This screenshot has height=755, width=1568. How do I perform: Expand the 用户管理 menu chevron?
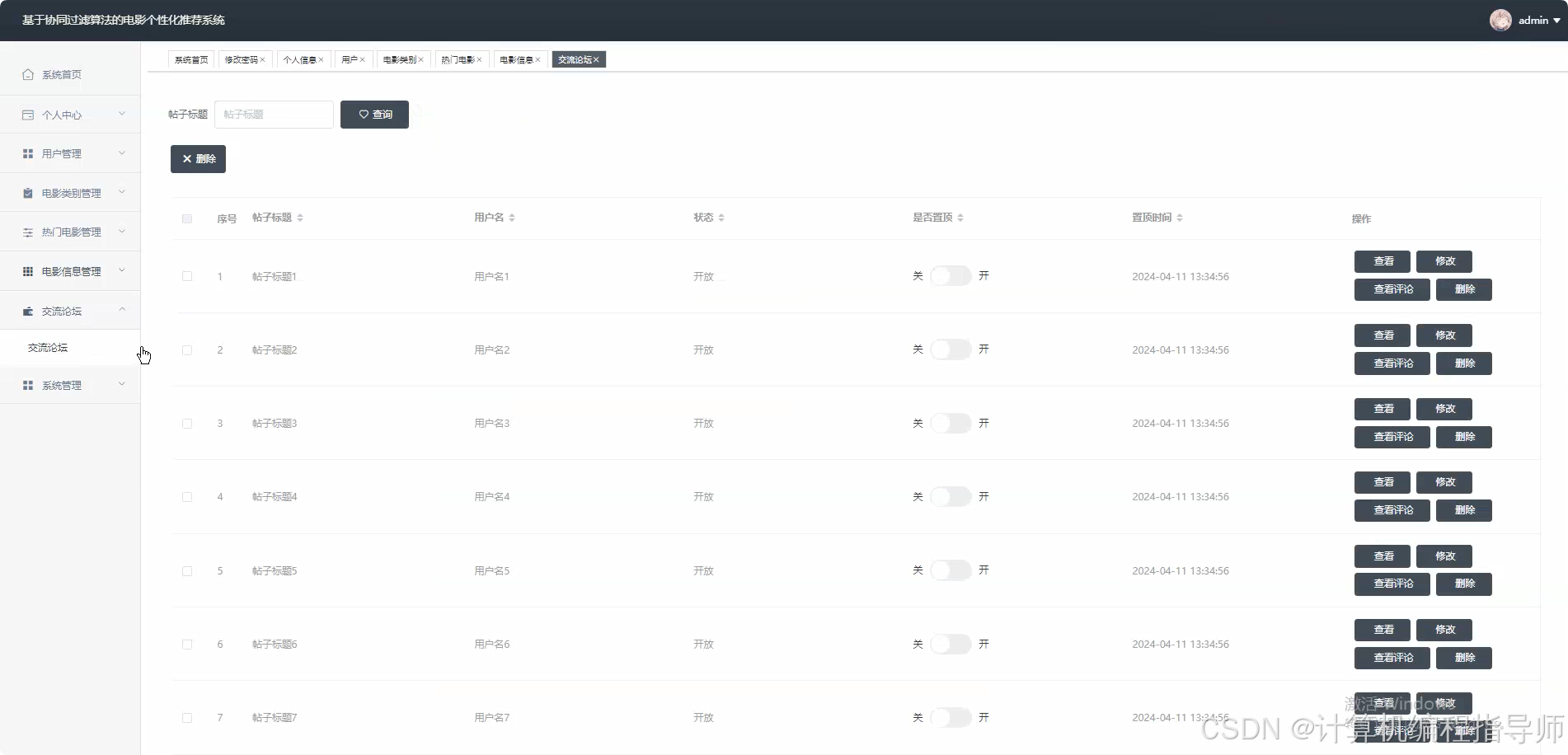(122, 153)
